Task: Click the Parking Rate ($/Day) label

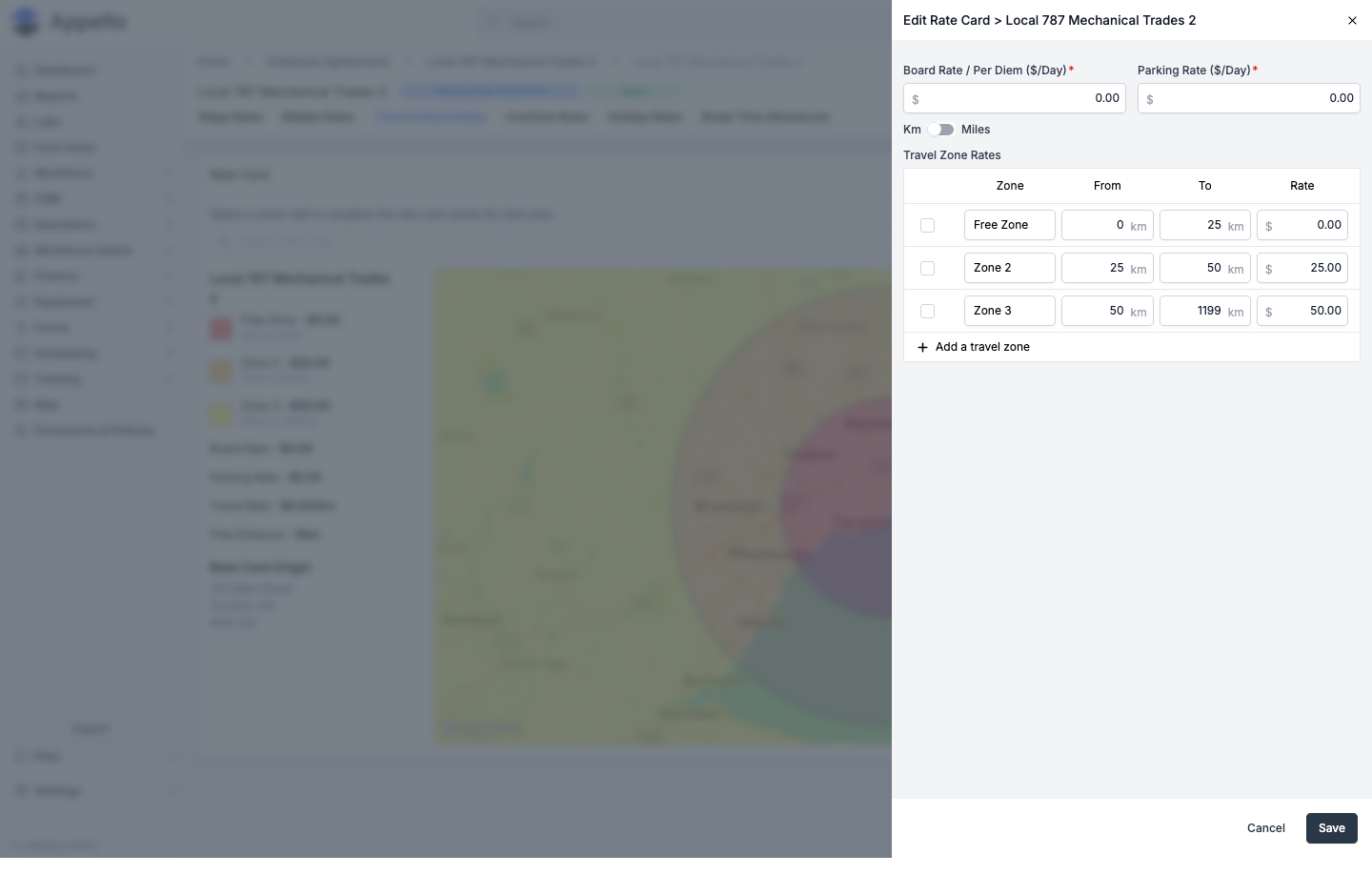Action: 1194,71
